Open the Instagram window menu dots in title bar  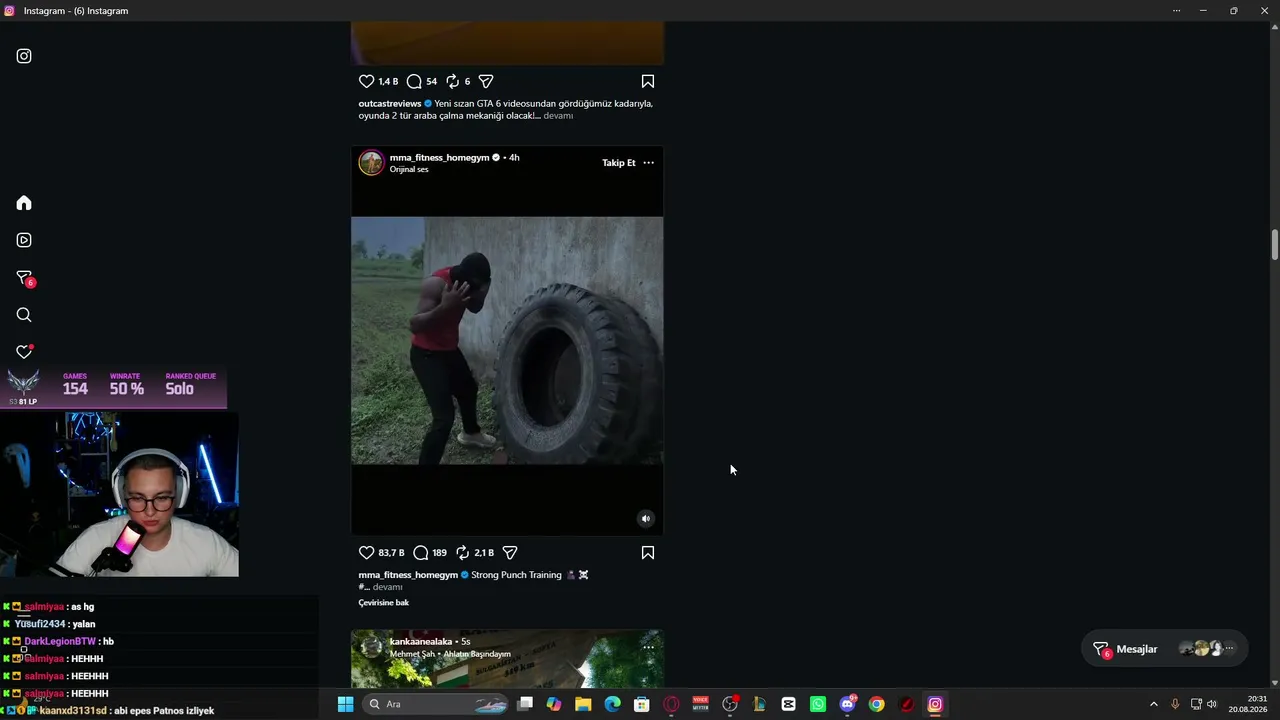tap(1177, 11)
